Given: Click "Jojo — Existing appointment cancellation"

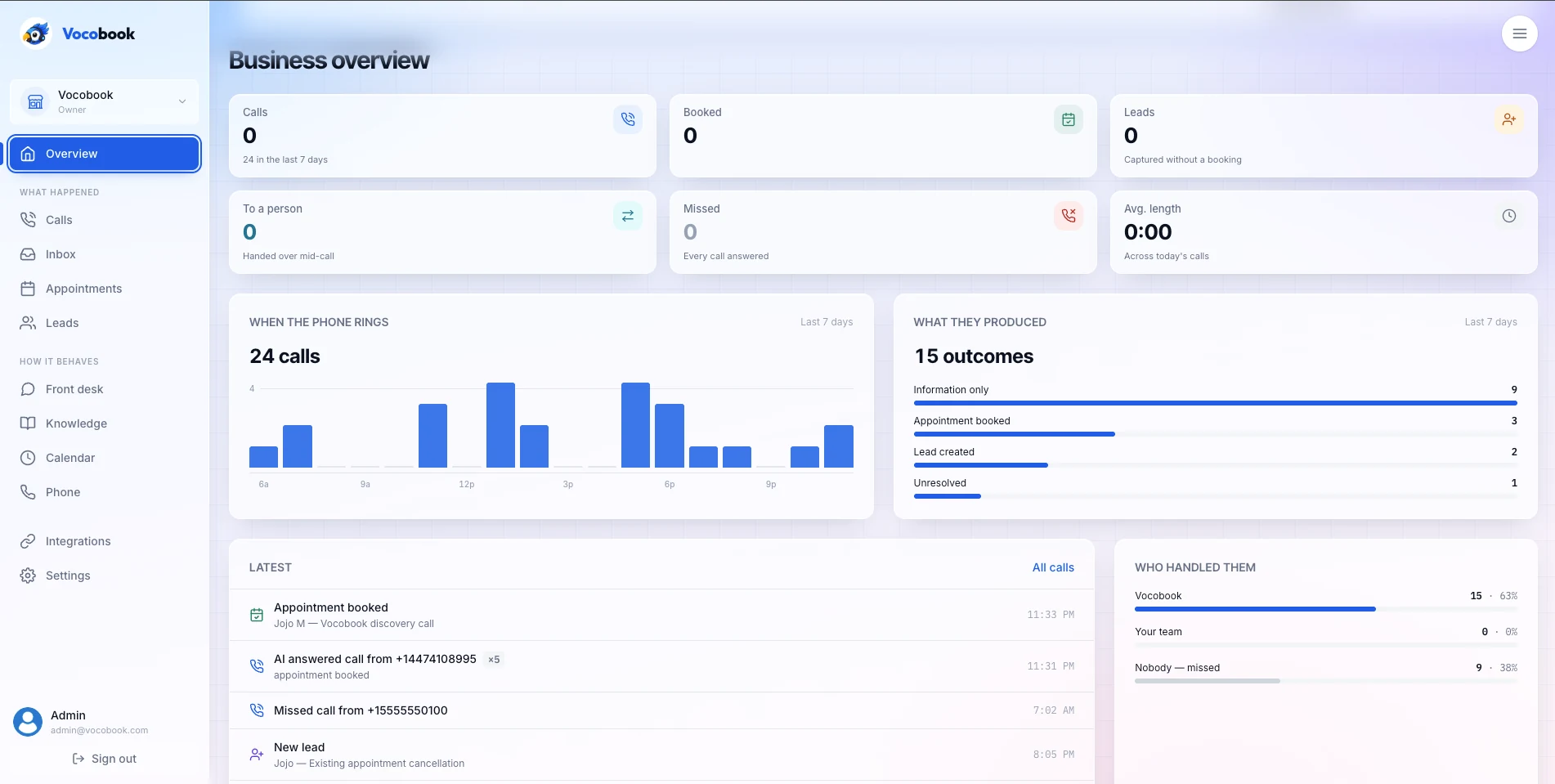Looking at the screenshot, I should (x=369, y=764).
